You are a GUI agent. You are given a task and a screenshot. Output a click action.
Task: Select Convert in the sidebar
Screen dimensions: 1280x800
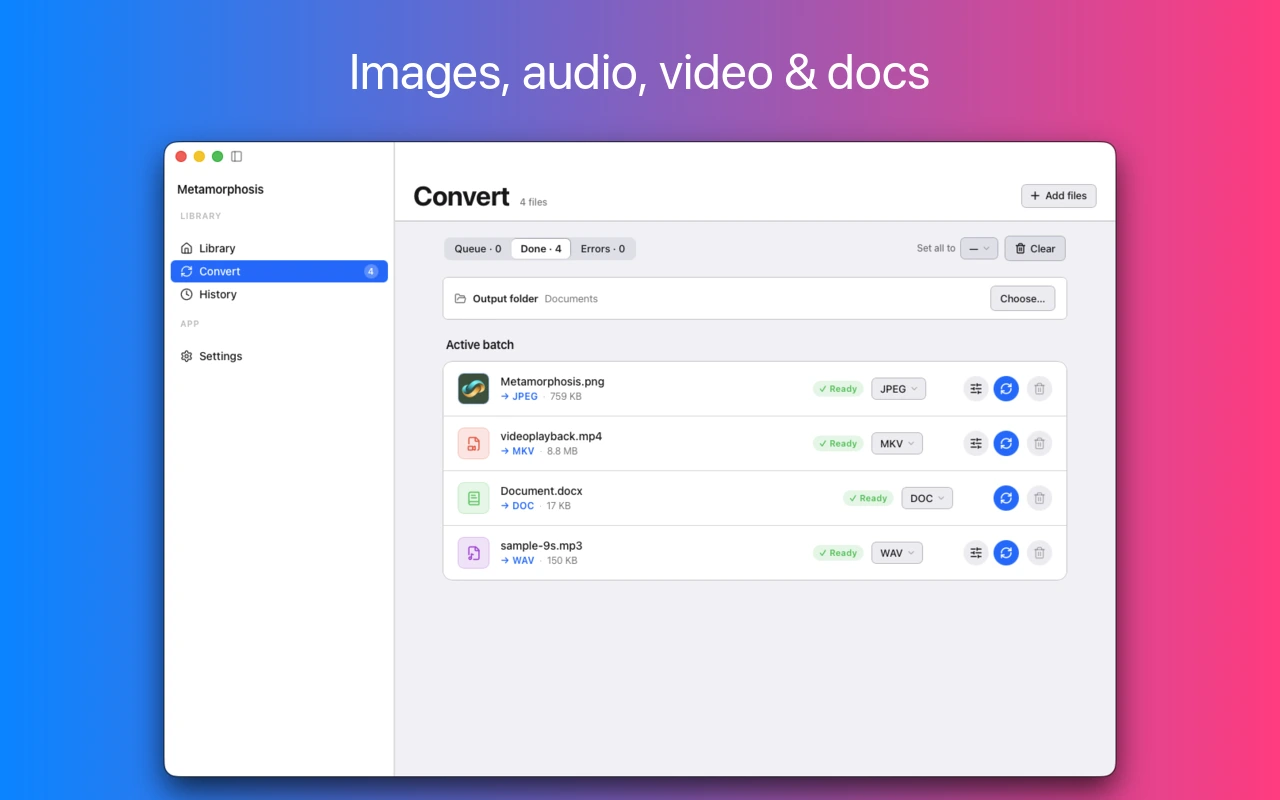[279, 271]
